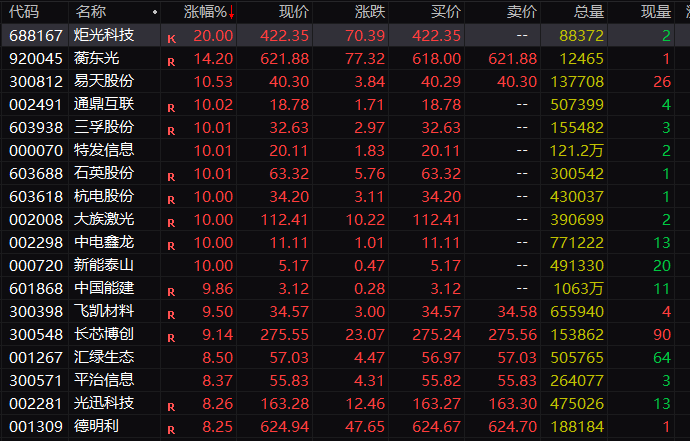Screen dimensions: 690x441
Task: Click the 名称 column header
Action: 91,12
